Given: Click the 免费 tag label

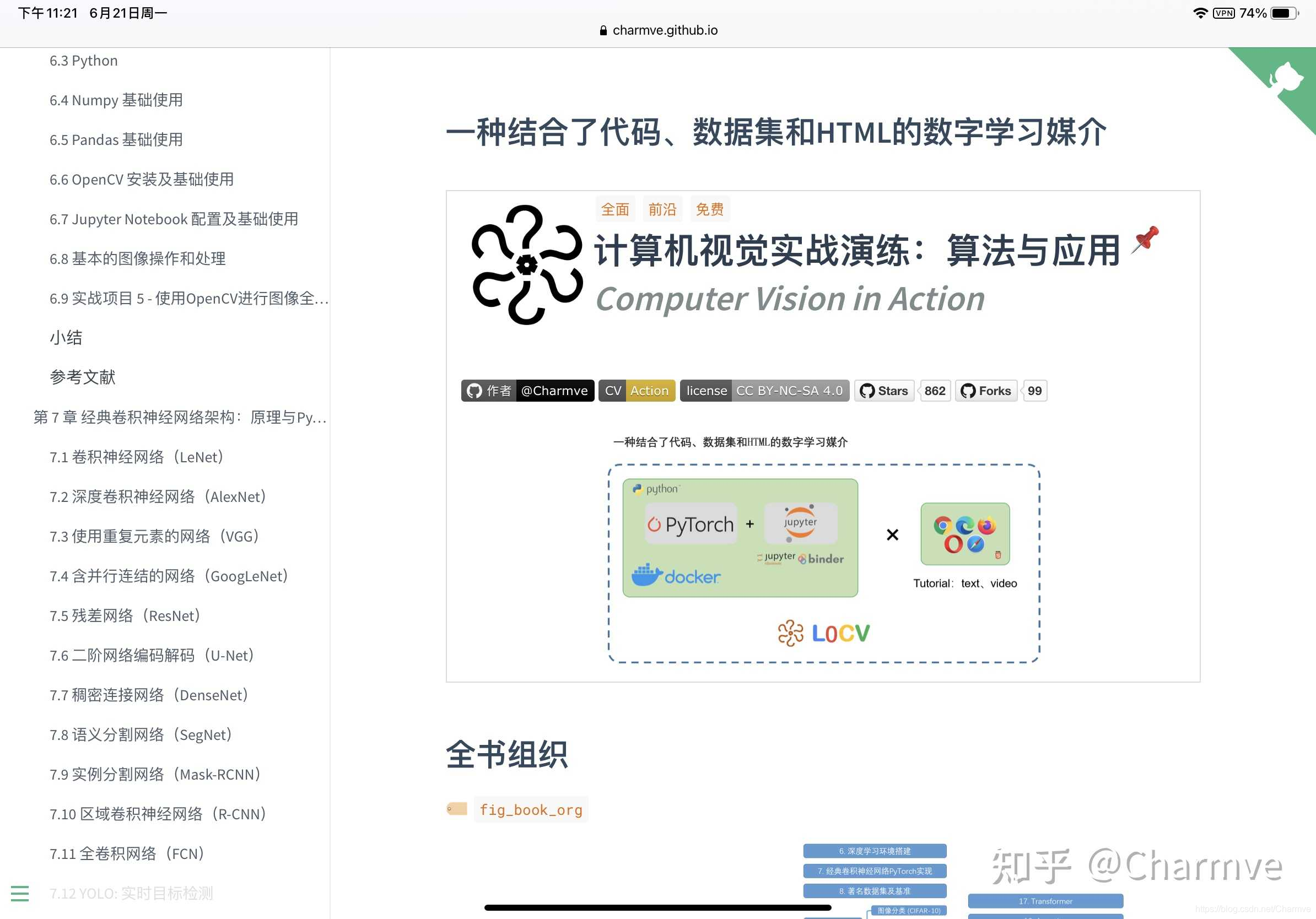Looking at the screenshot, I should pos(710,209).
